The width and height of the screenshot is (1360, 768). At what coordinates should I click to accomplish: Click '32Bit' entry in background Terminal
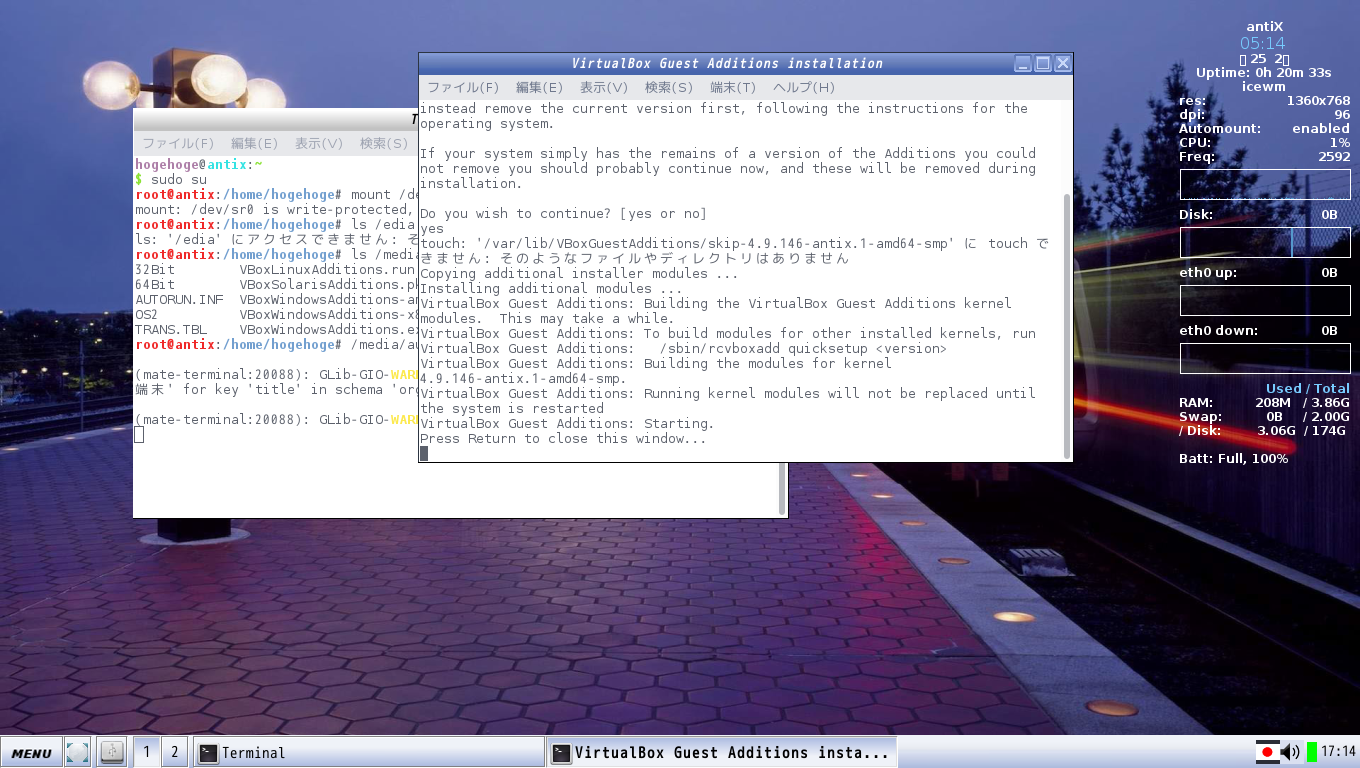(x=155, y=270)
